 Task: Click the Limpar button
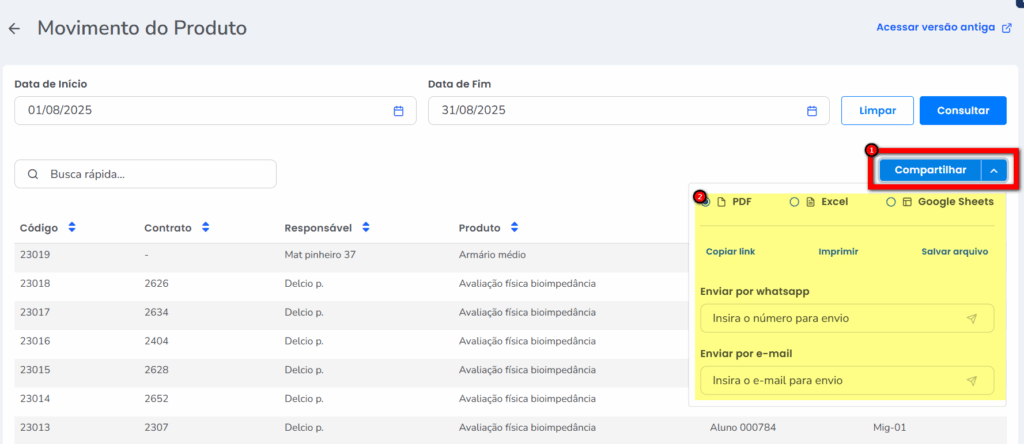pos(877,111)
